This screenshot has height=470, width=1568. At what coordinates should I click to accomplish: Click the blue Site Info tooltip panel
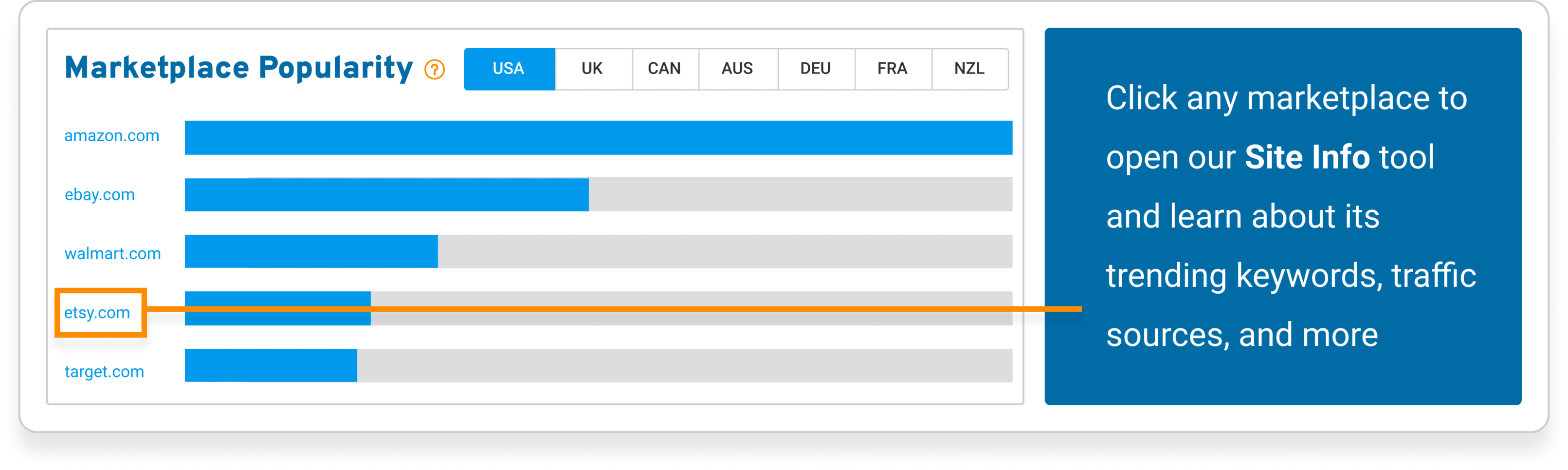[x=1282, y=216]
